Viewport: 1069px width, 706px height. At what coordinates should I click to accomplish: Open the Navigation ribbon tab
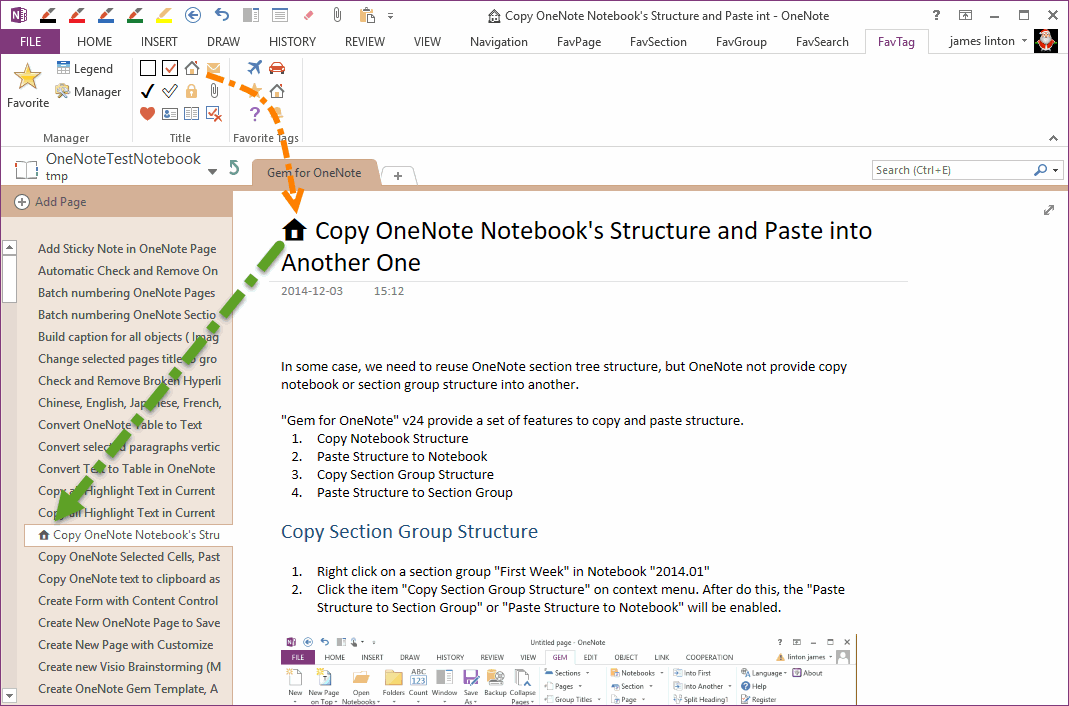pos(499,42)
